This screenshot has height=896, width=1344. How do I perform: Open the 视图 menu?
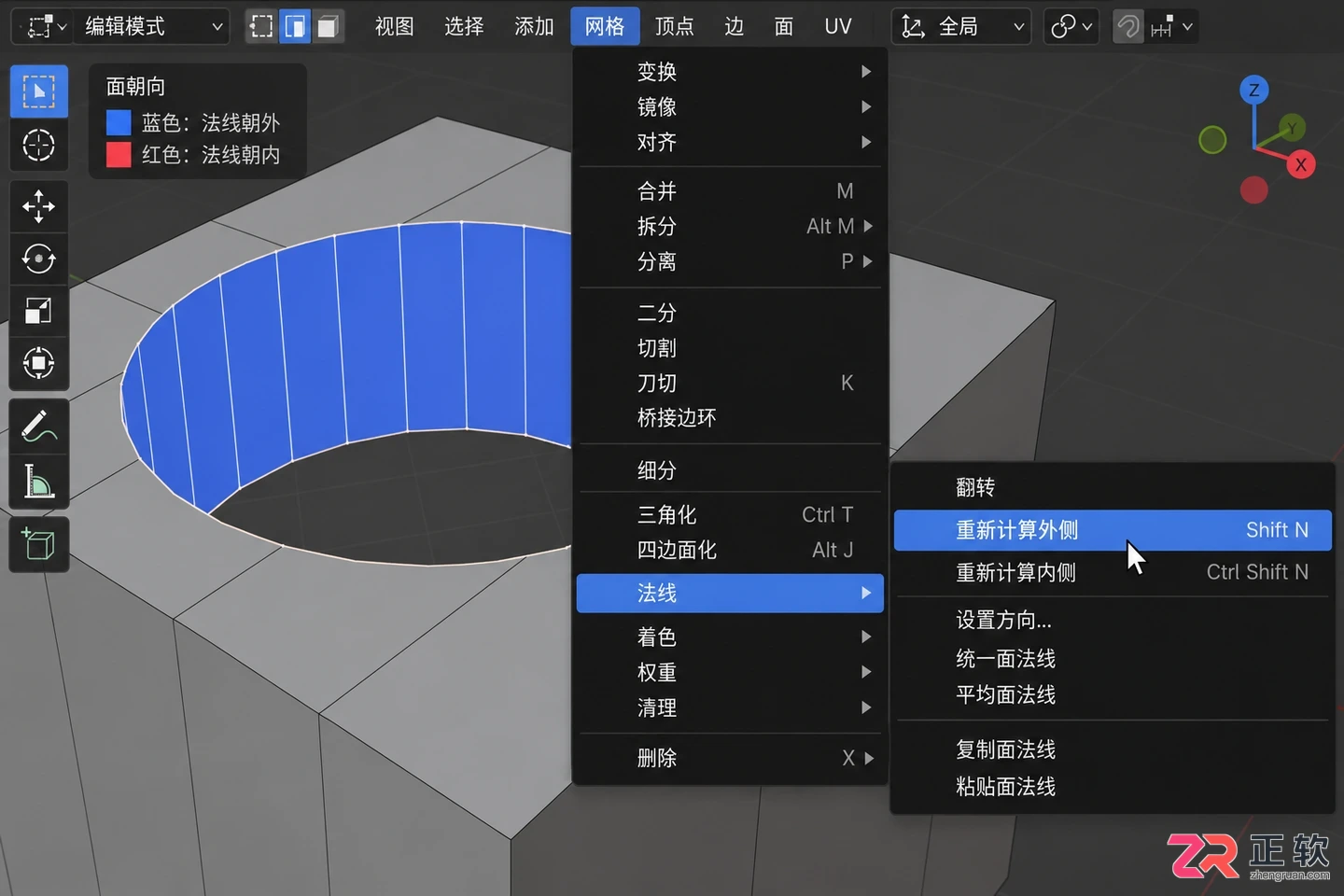coord(394,26)
